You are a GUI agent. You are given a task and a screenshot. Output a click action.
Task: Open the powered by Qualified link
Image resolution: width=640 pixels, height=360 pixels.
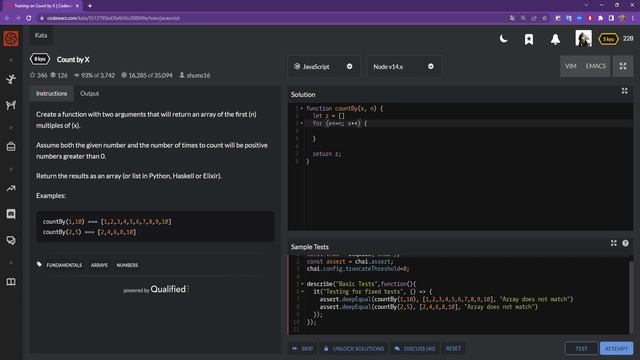156,289
